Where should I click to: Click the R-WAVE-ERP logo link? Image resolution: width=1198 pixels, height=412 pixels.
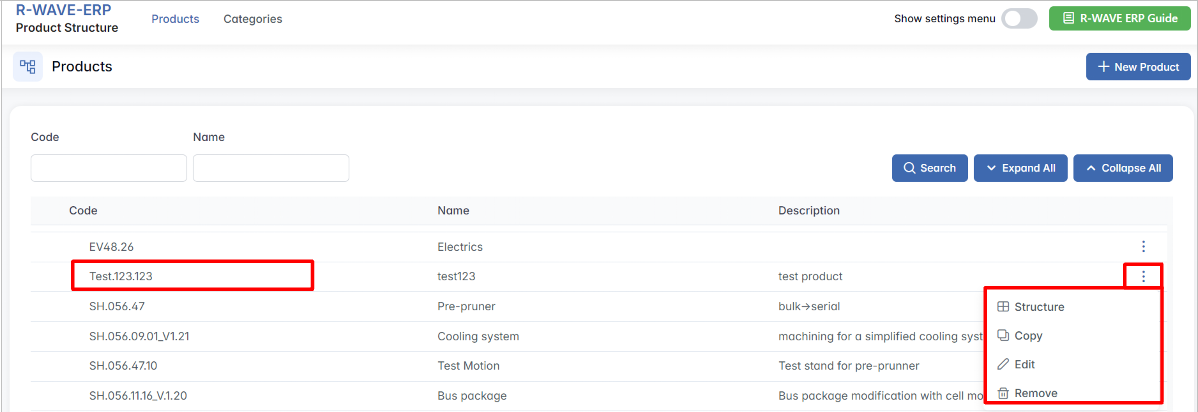[63, 10]
